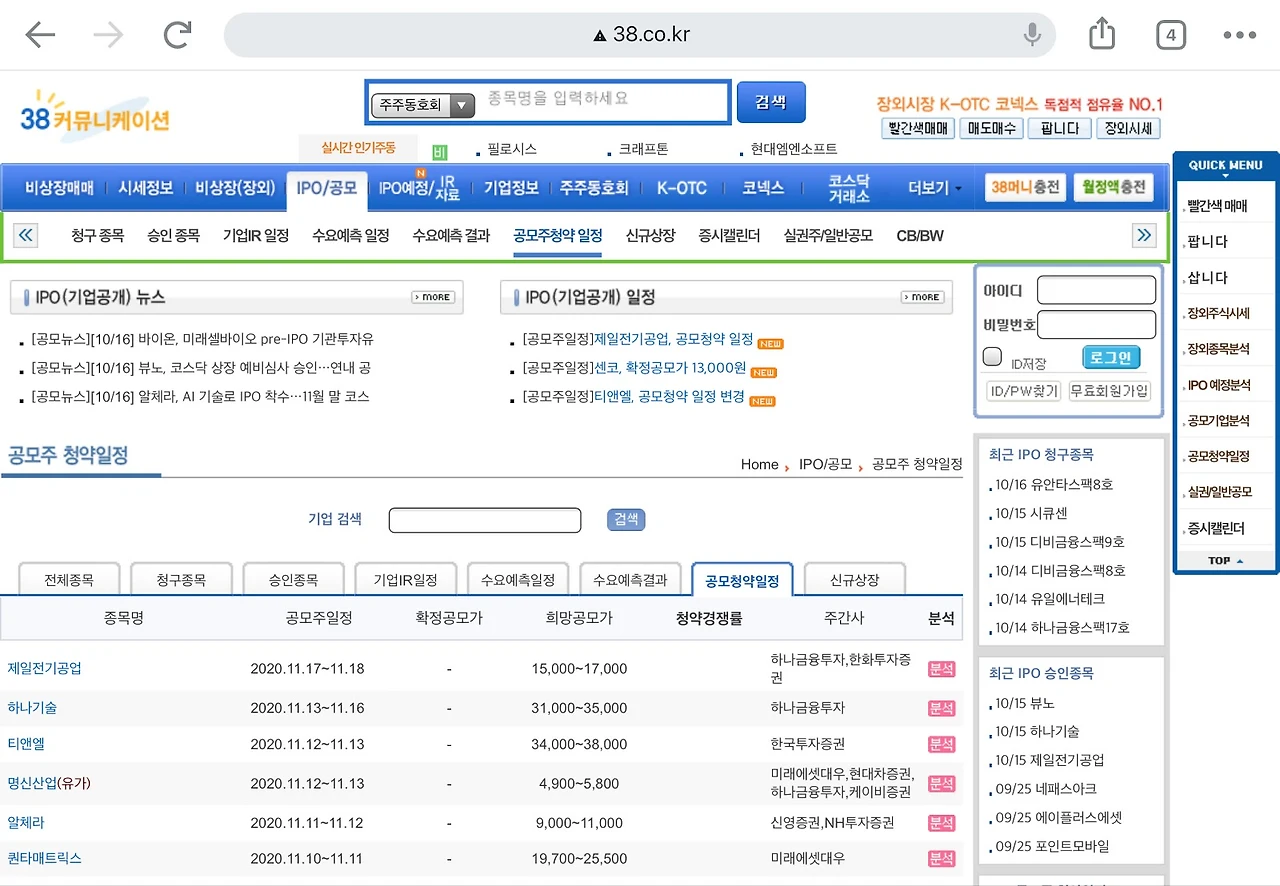The image size is (1280, 886).
Task: Open the IPO/공모 main menu
Action: (x=327, y=188)
